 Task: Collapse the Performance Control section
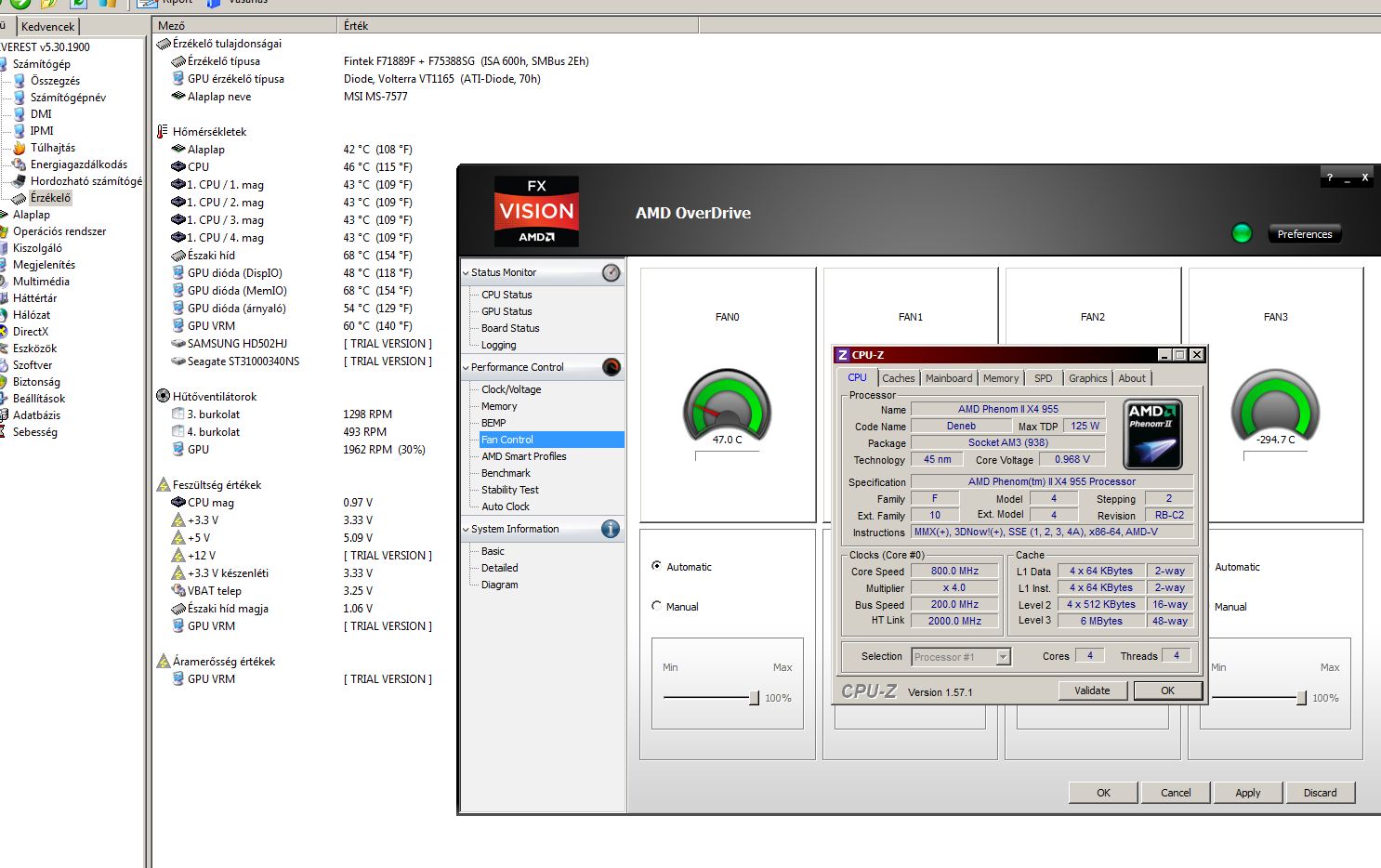click(x=466, y=368)
